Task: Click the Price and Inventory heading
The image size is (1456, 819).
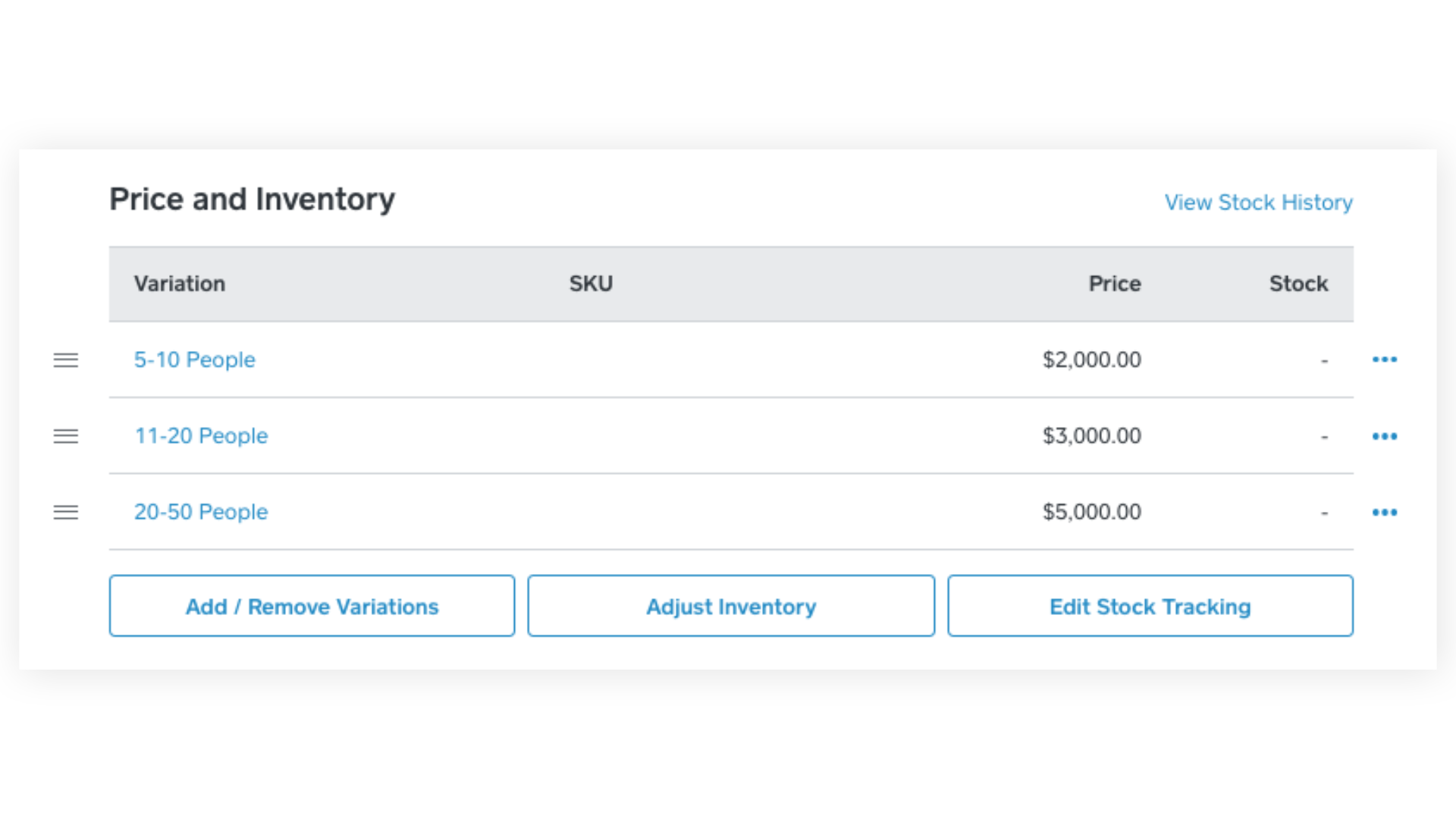Action: (253, 199)
